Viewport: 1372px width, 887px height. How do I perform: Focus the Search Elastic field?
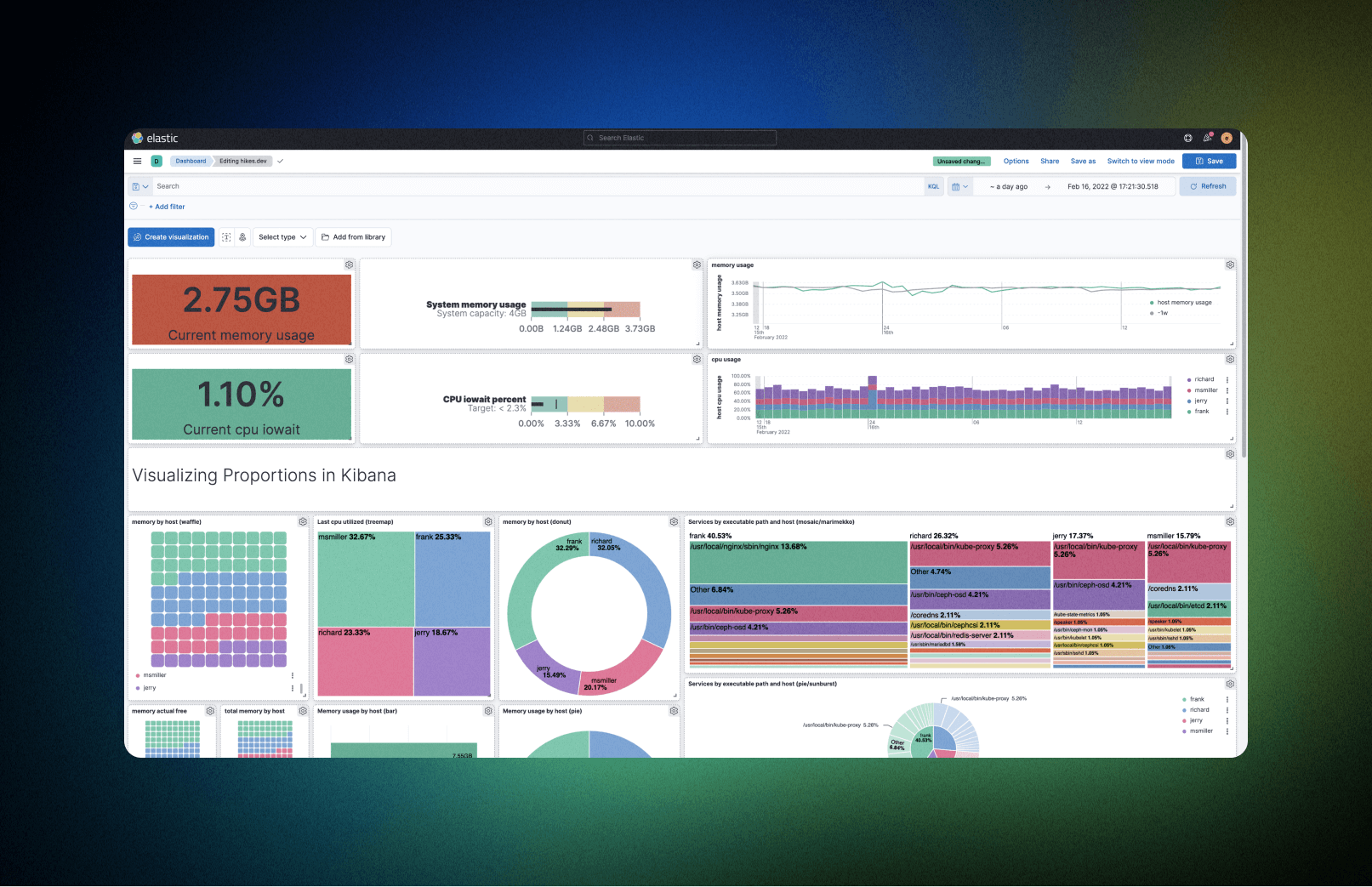click(680, 138)
